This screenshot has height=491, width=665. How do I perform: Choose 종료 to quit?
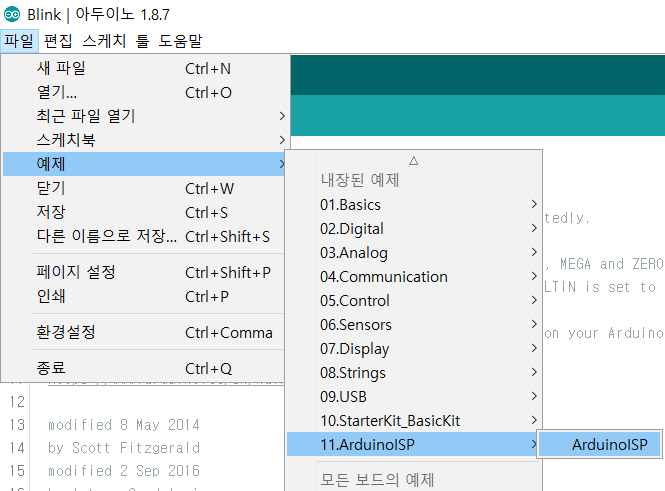point(143,368)
